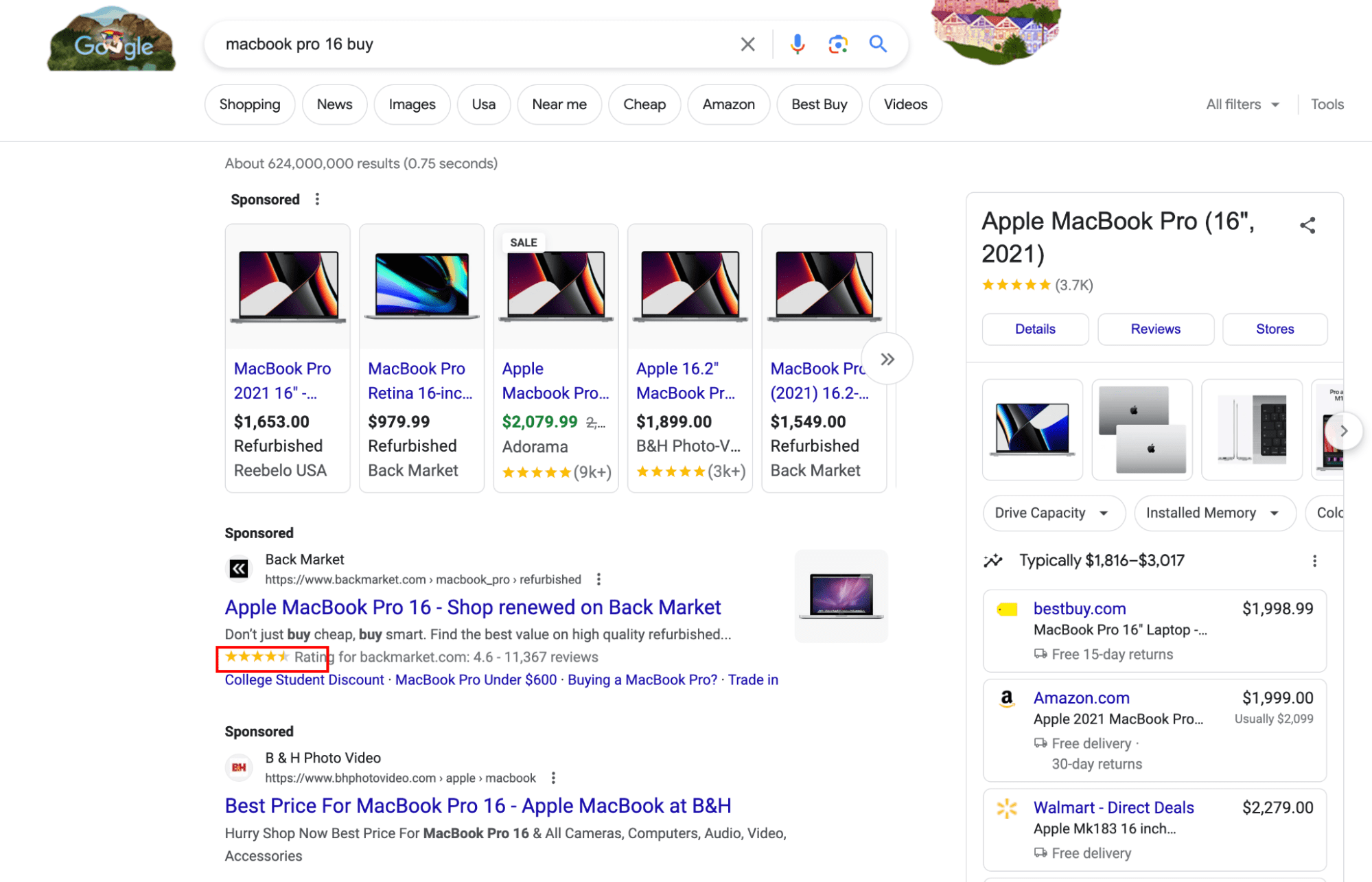Open Google Lens image search icon
1372x882 pixels.
coord(837,45)
